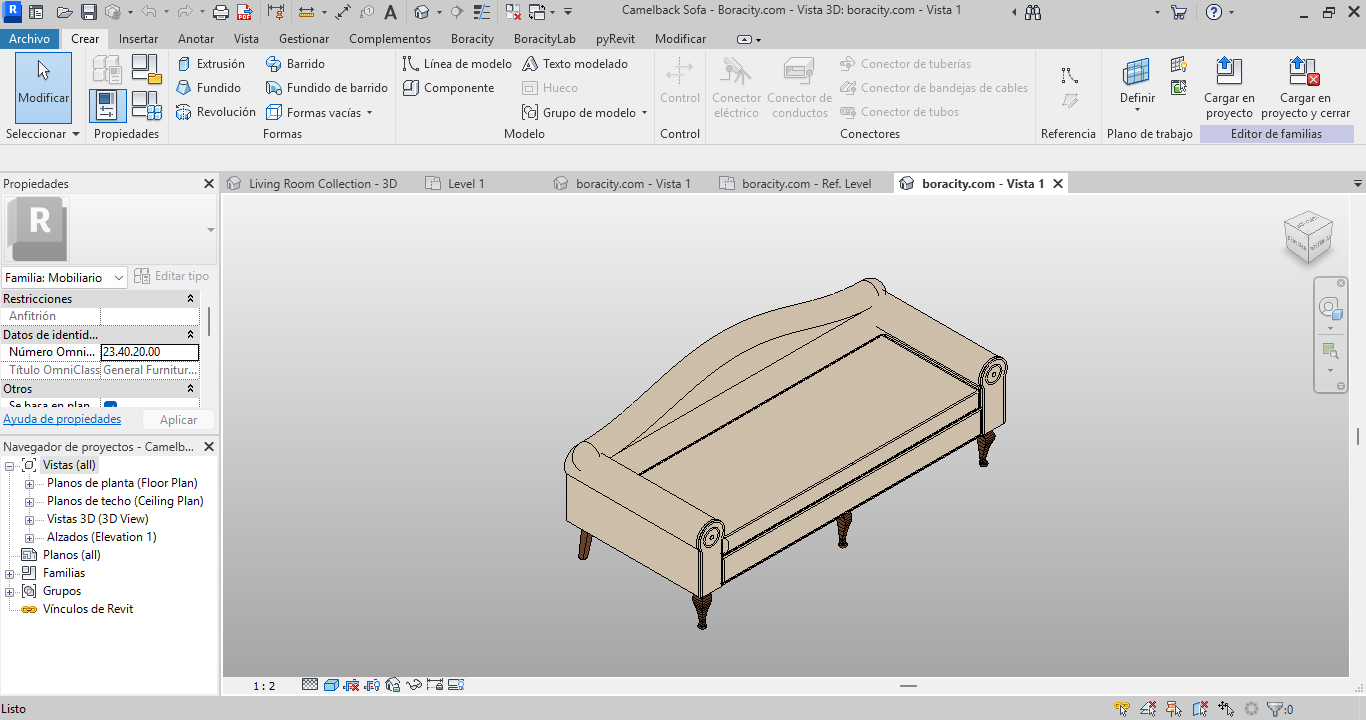Click the Número OmniClass input field
Screen dimensions: 1366x720
[x=150, y=352]
